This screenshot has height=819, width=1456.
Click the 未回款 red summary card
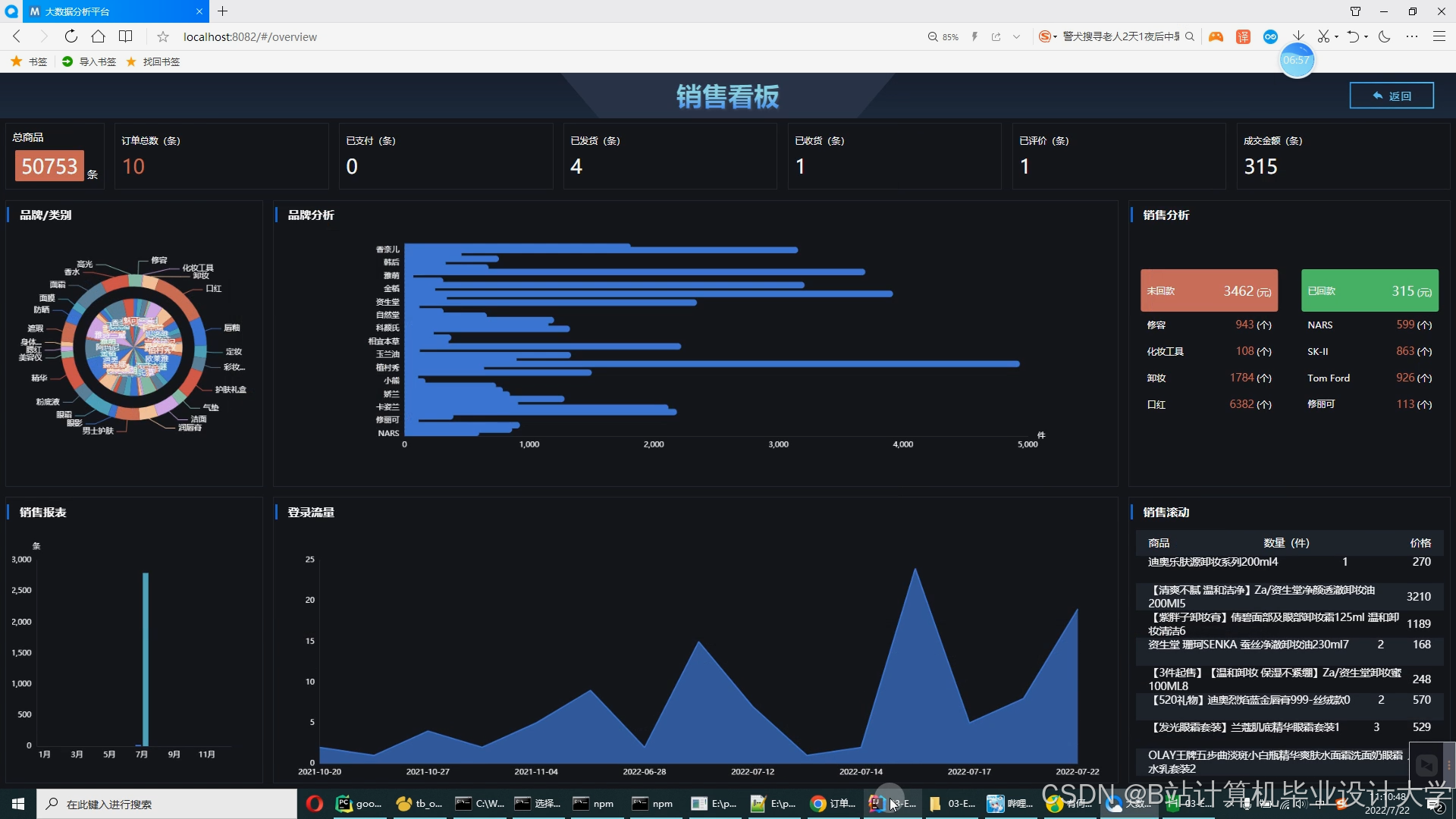[x=1209, y=290]
